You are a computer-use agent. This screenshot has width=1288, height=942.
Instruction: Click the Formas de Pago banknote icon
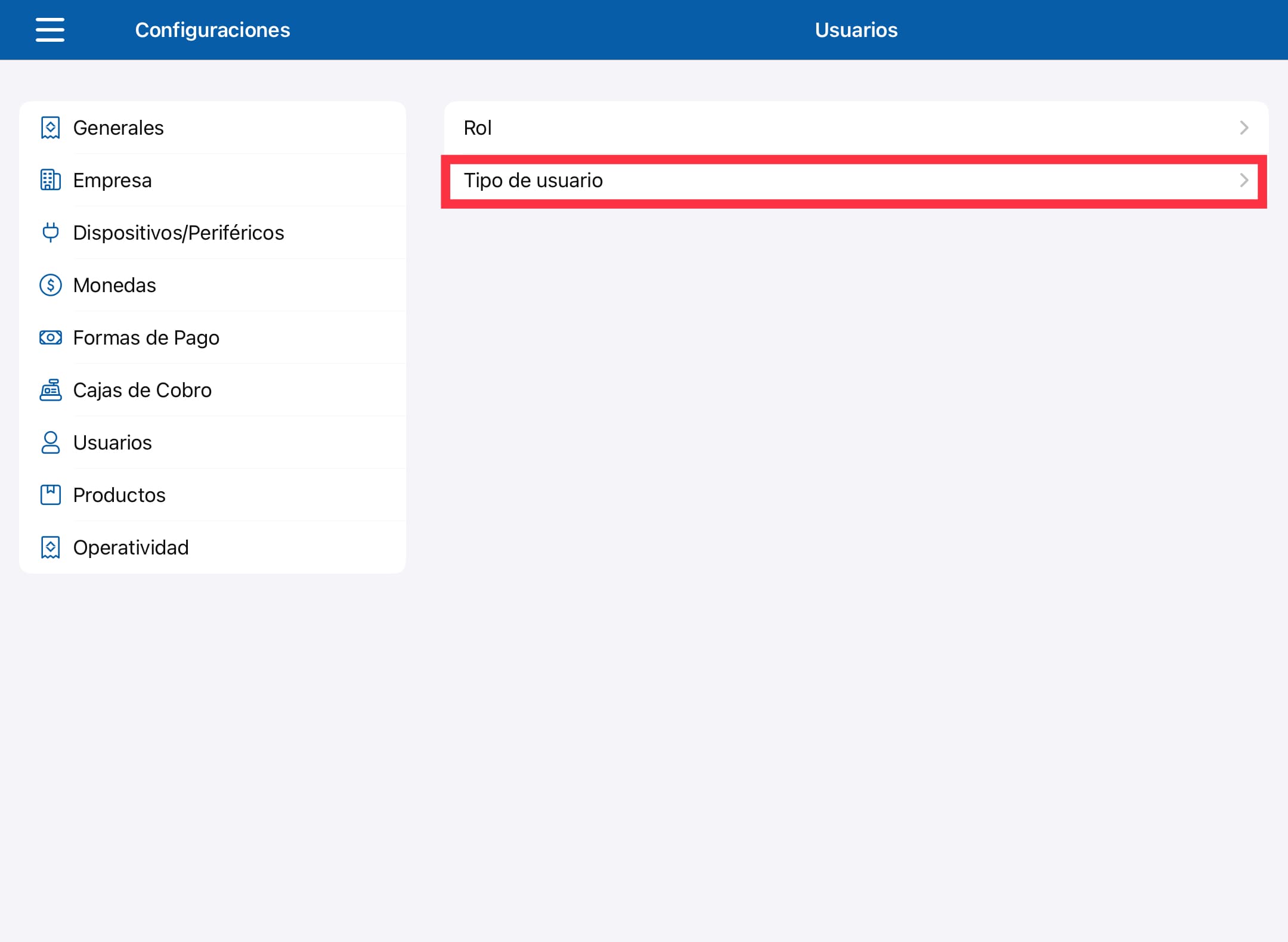[51, 337]
